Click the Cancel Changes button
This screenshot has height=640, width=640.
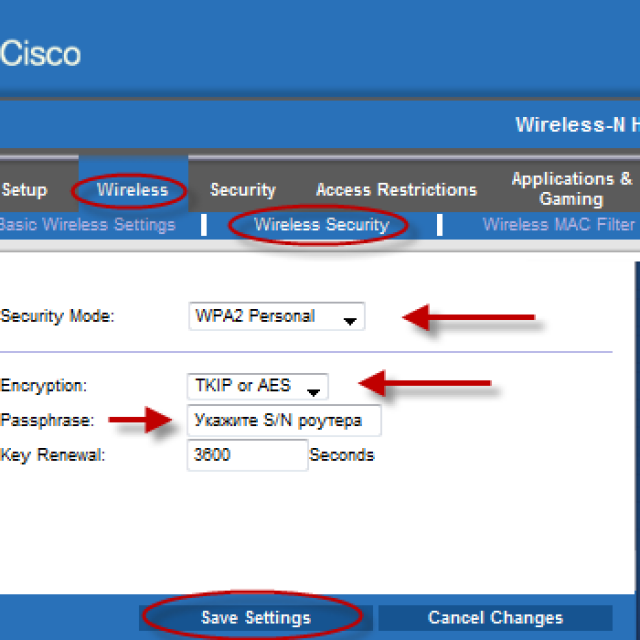(x=496, y=618)
